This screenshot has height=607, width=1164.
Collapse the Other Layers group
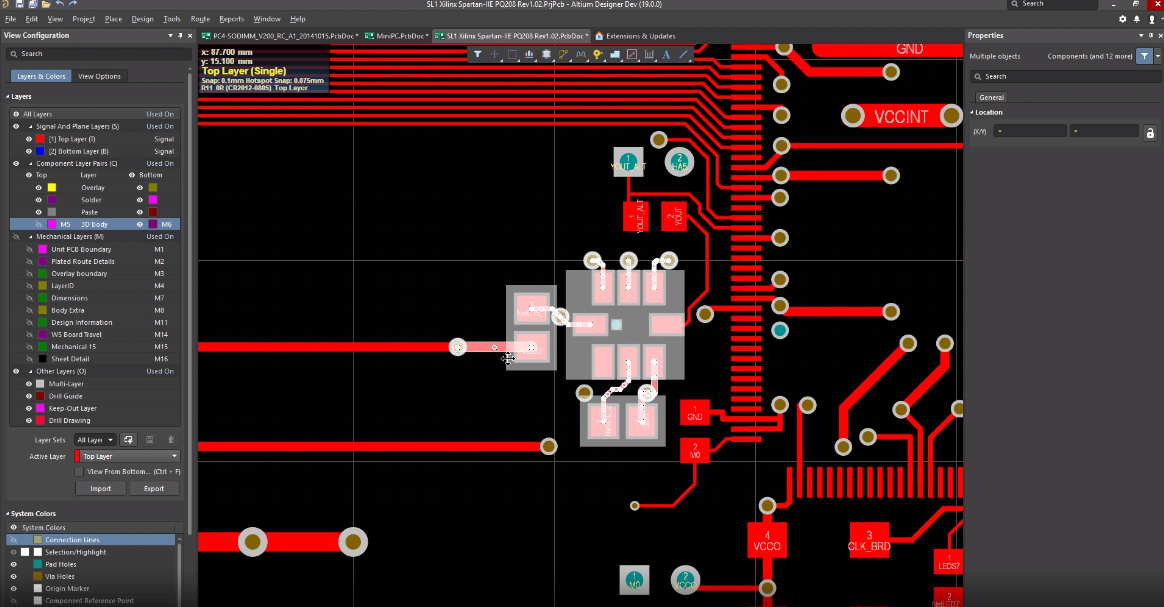pos(30,371)
